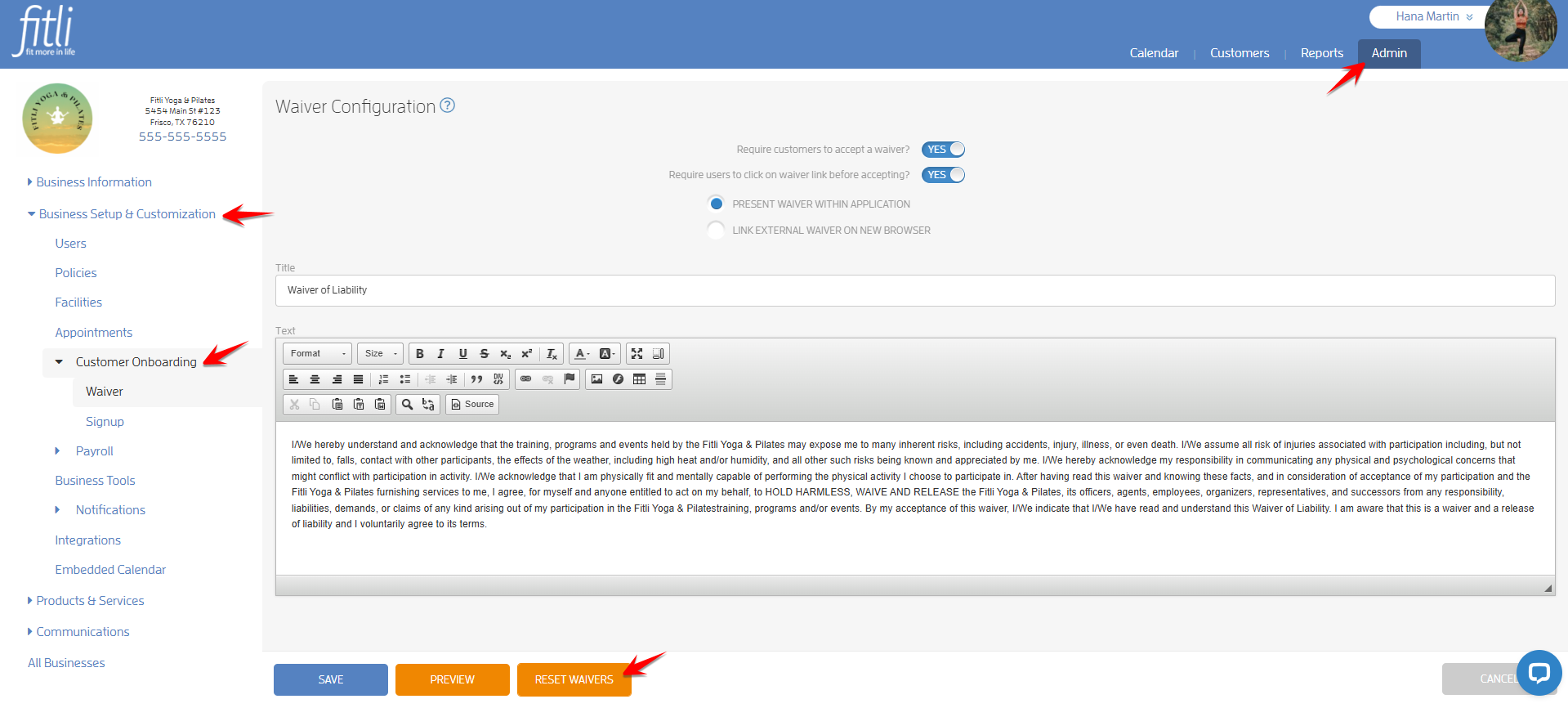This screenshot has height=708, width=1568.
Task: Paste from Word
Action: point(379,405)
